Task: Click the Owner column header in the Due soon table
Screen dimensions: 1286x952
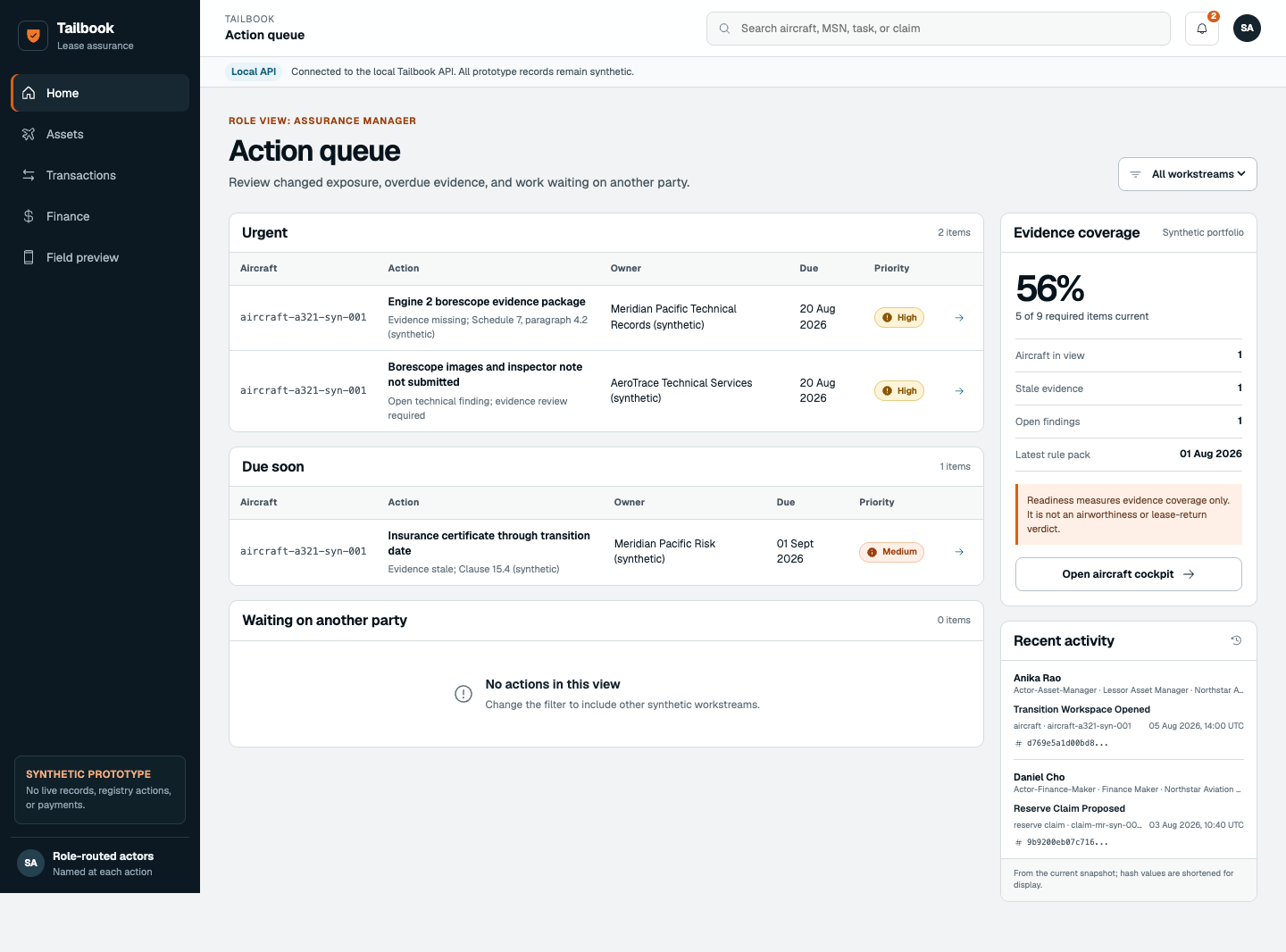Action: point(630,502)
